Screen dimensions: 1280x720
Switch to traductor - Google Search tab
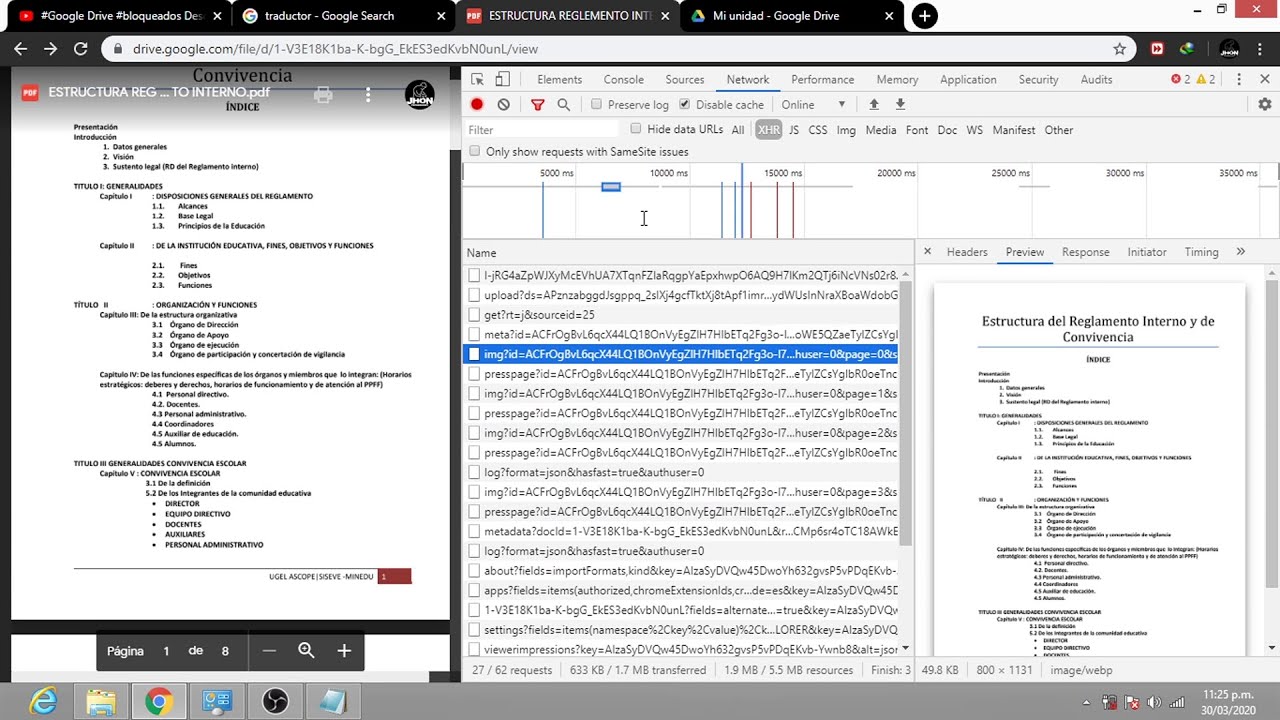point(342,16)
